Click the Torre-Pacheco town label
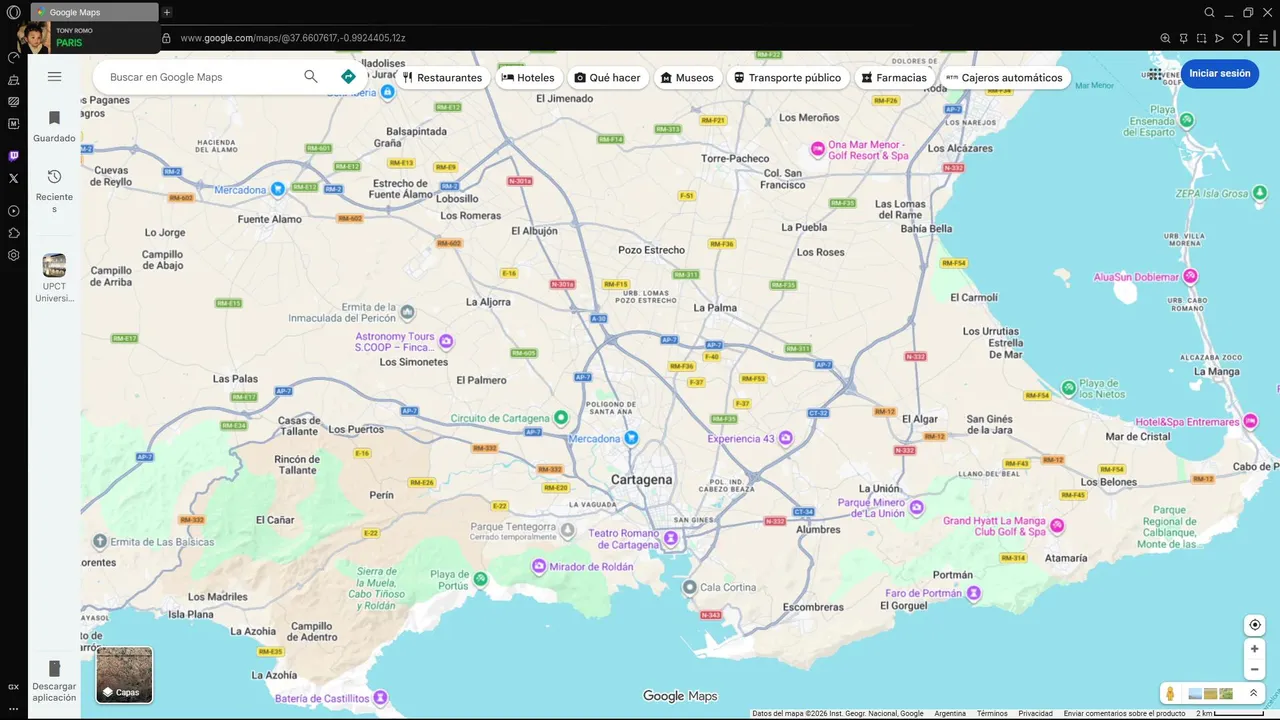1280x720 pixels. point(735,158)
